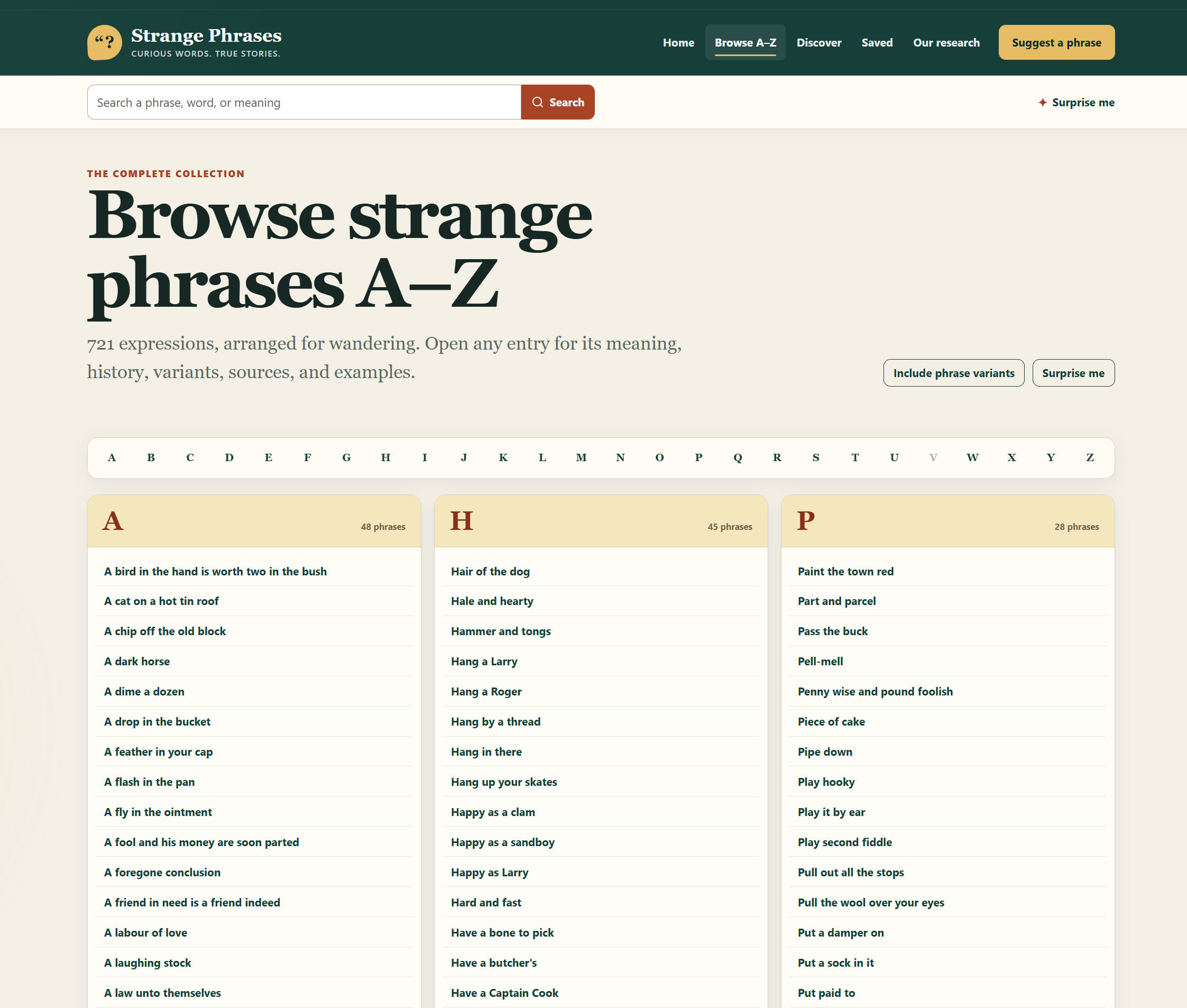This screenshot has height=1008, width=1187.
Task: Click the Strange Phrases quote-mark logo icon
Action: point(105,42)
